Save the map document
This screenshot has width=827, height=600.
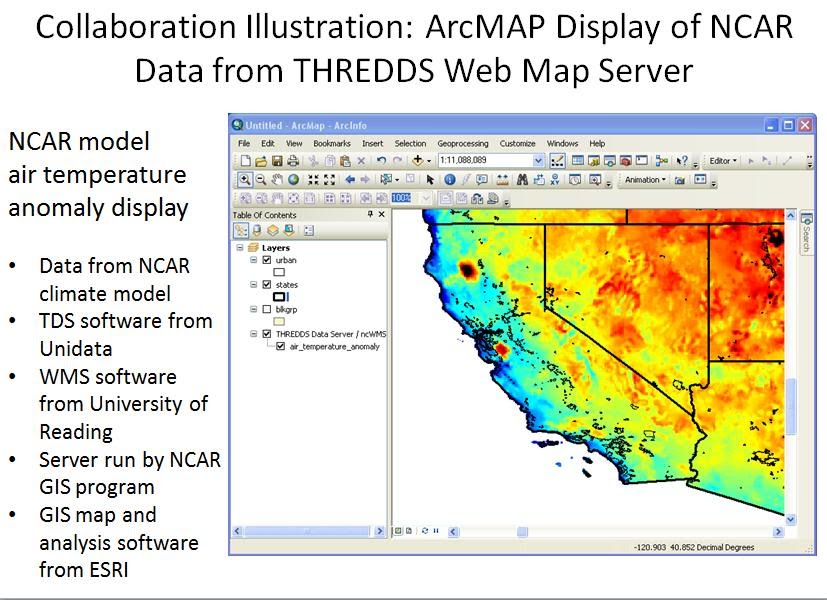click(277, 160)
